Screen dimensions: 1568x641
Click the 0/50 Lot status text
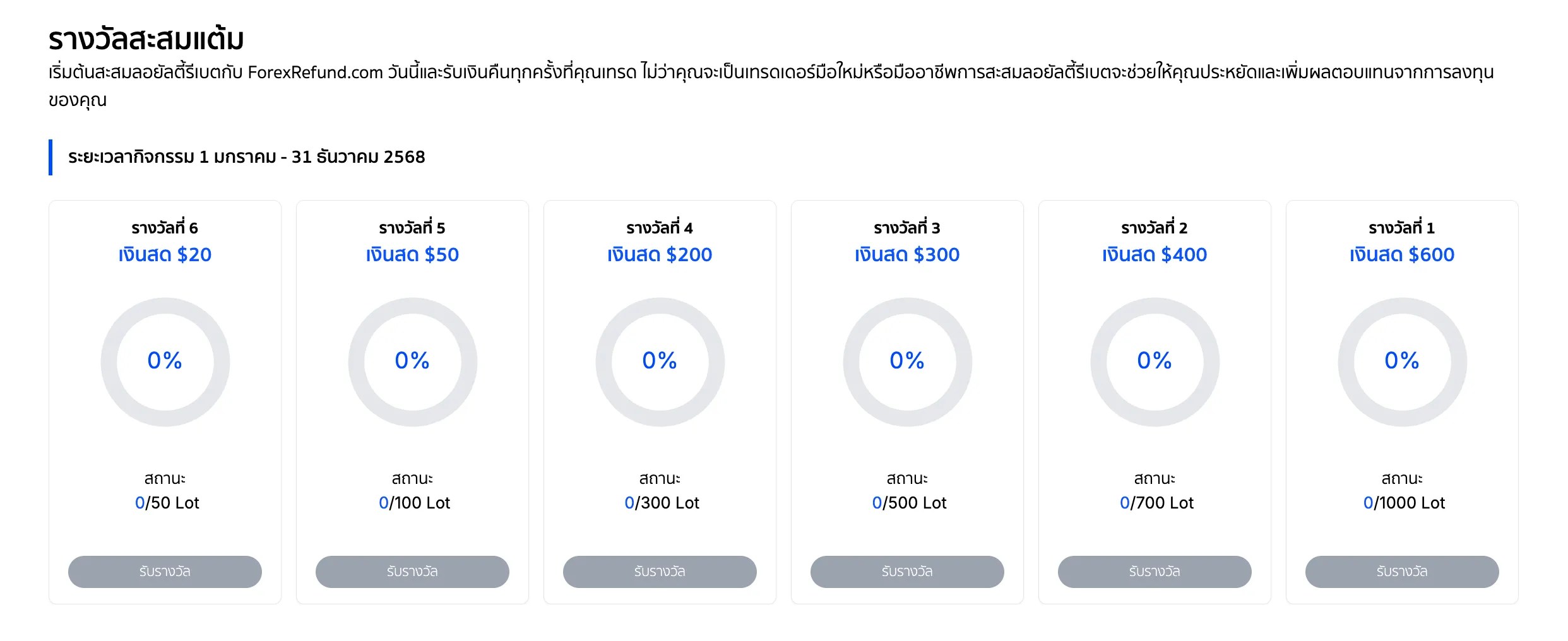[x=167, y=503]
